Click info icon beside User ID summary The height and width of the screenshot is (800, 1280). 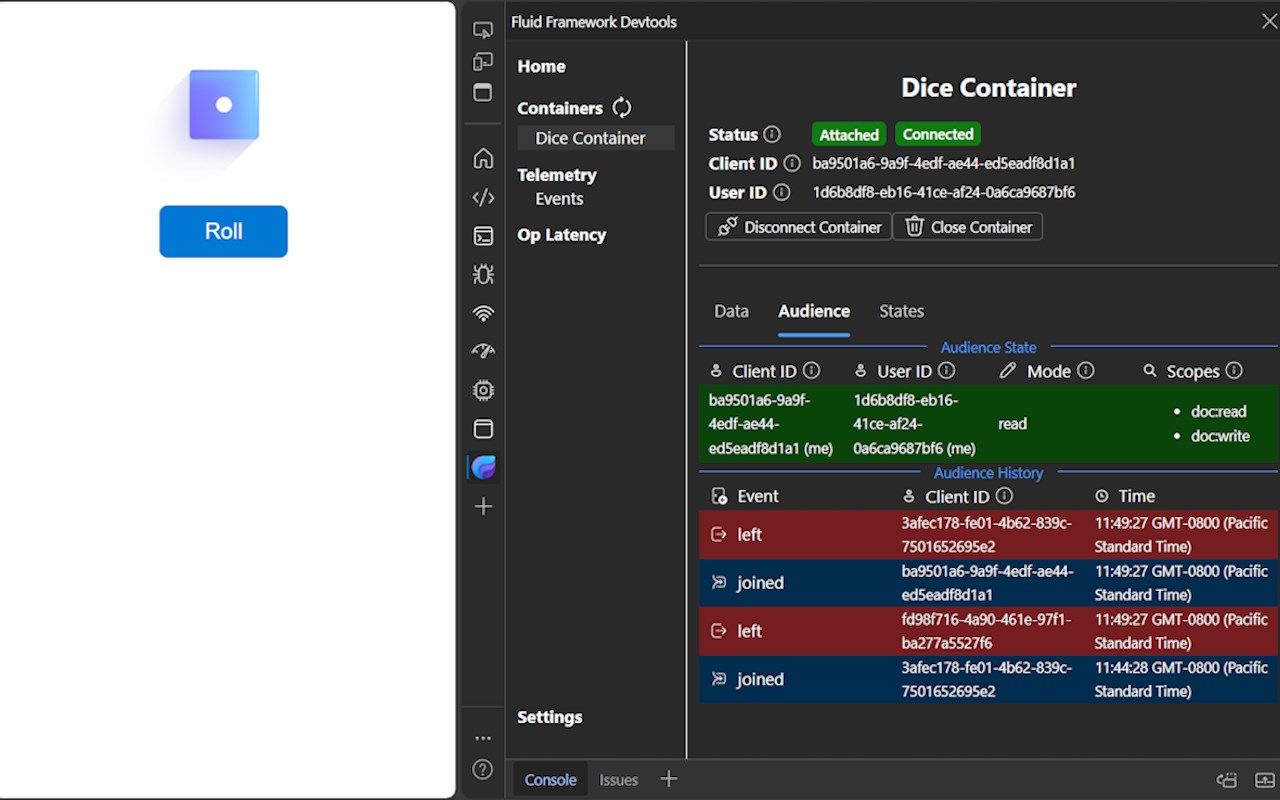782,192
